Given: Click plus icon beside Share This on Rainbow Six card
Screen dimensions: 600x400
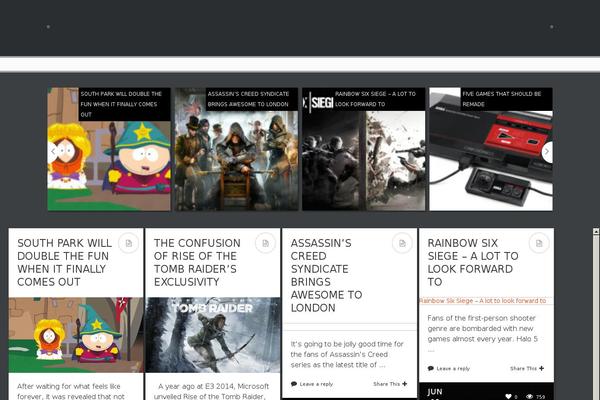Looking at the screenshot, I should tap(541, 368).
